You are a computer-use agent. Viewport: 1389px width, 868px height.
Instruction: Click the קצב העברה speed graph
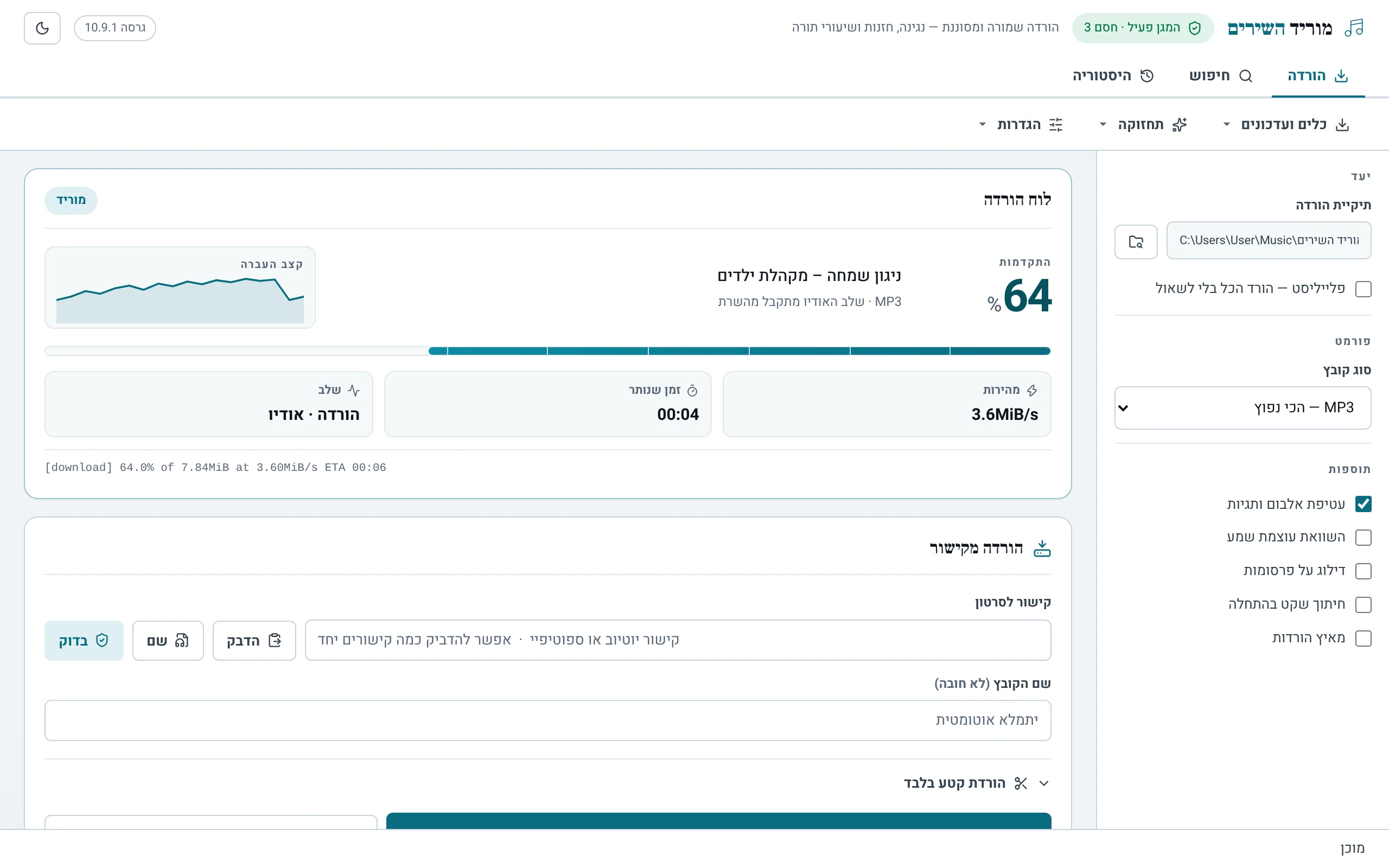click(x=180, y=288)
